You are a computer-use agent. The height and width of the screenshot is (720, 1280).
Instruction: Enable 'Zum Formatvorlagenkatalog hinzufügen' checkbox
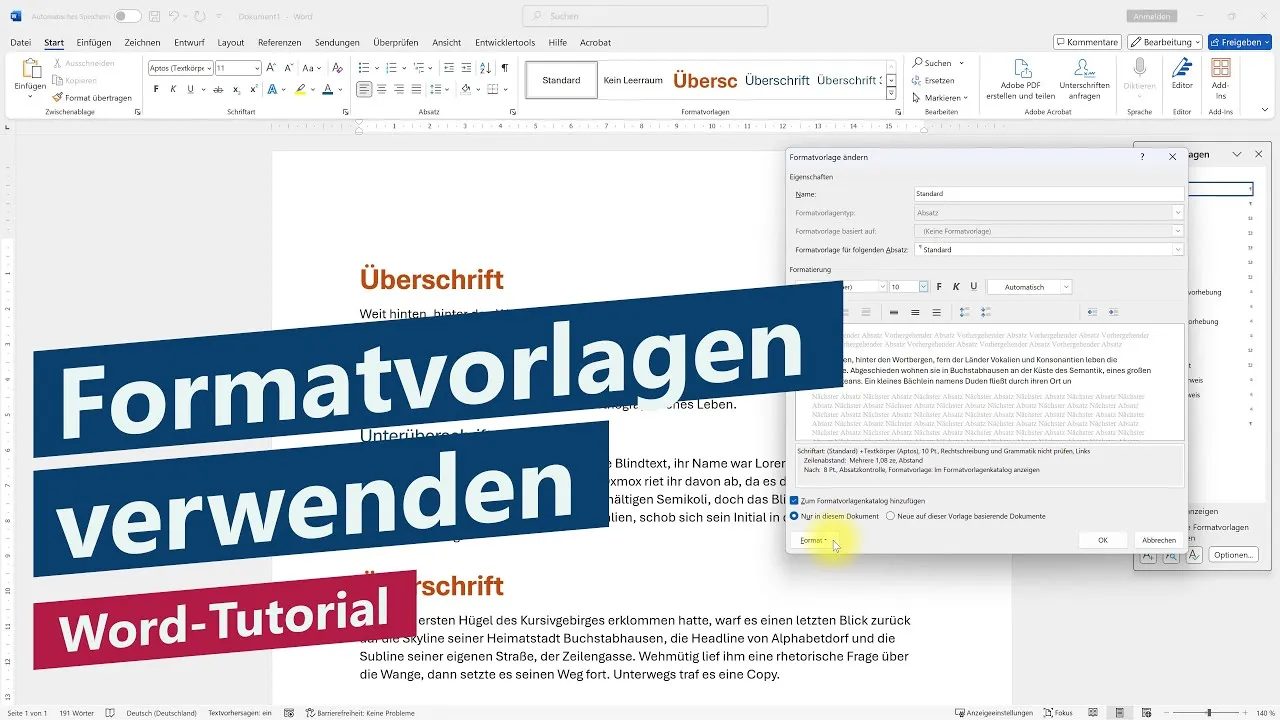point(793,500)
